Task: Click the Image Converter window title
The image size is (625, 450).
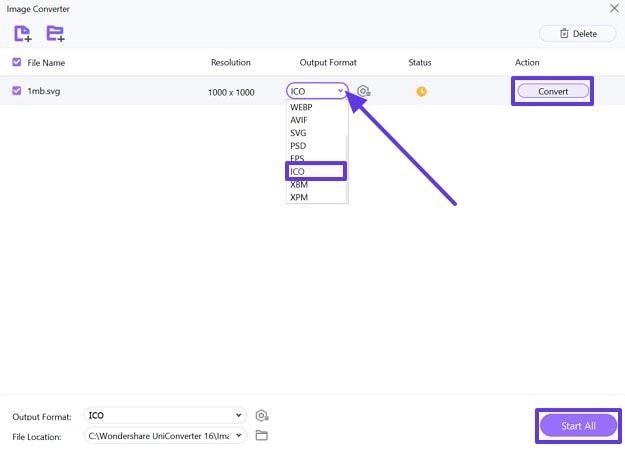Action: [38, 9]
